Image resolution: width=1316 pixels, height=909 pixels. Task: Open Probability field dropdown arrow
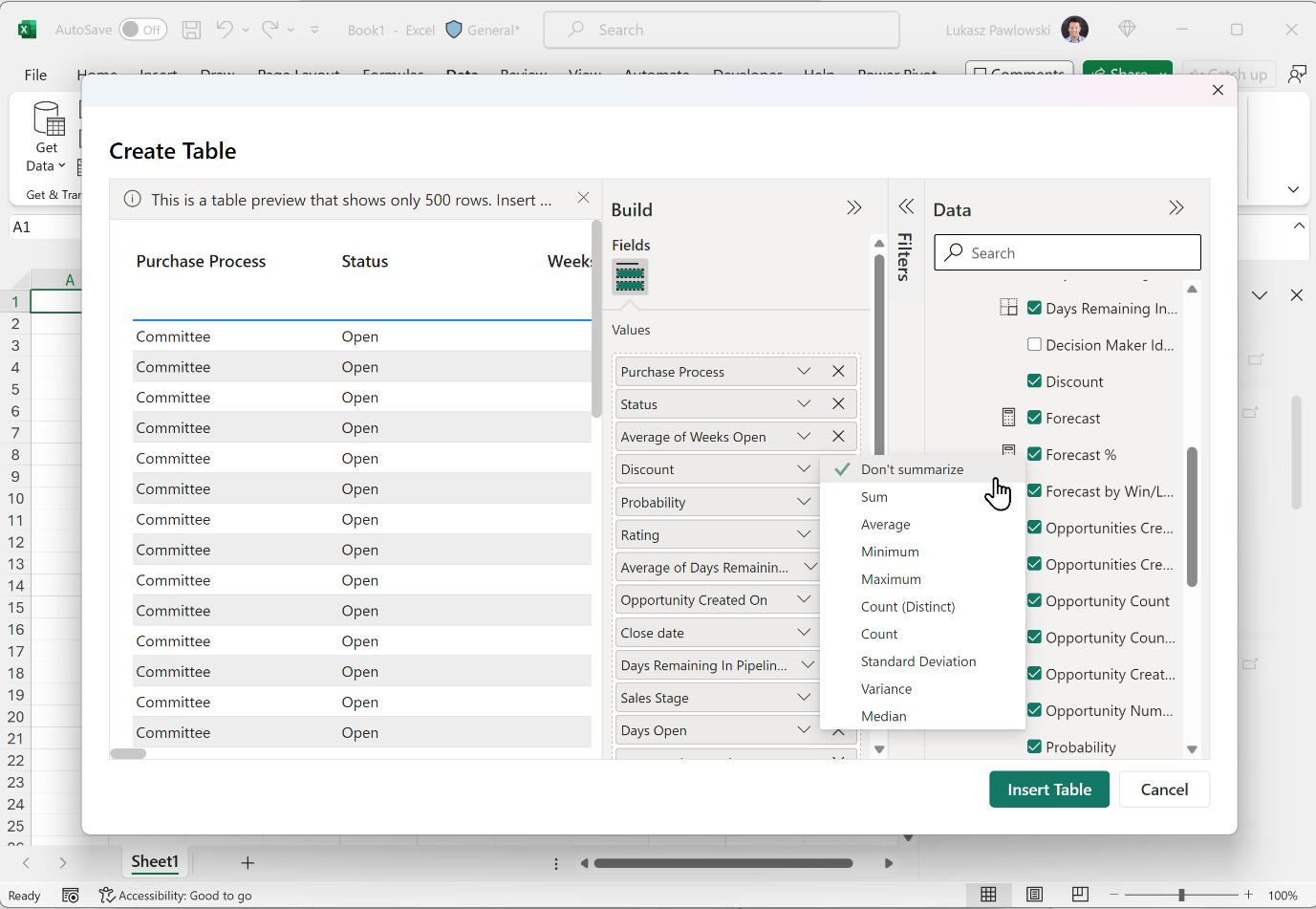804,502
